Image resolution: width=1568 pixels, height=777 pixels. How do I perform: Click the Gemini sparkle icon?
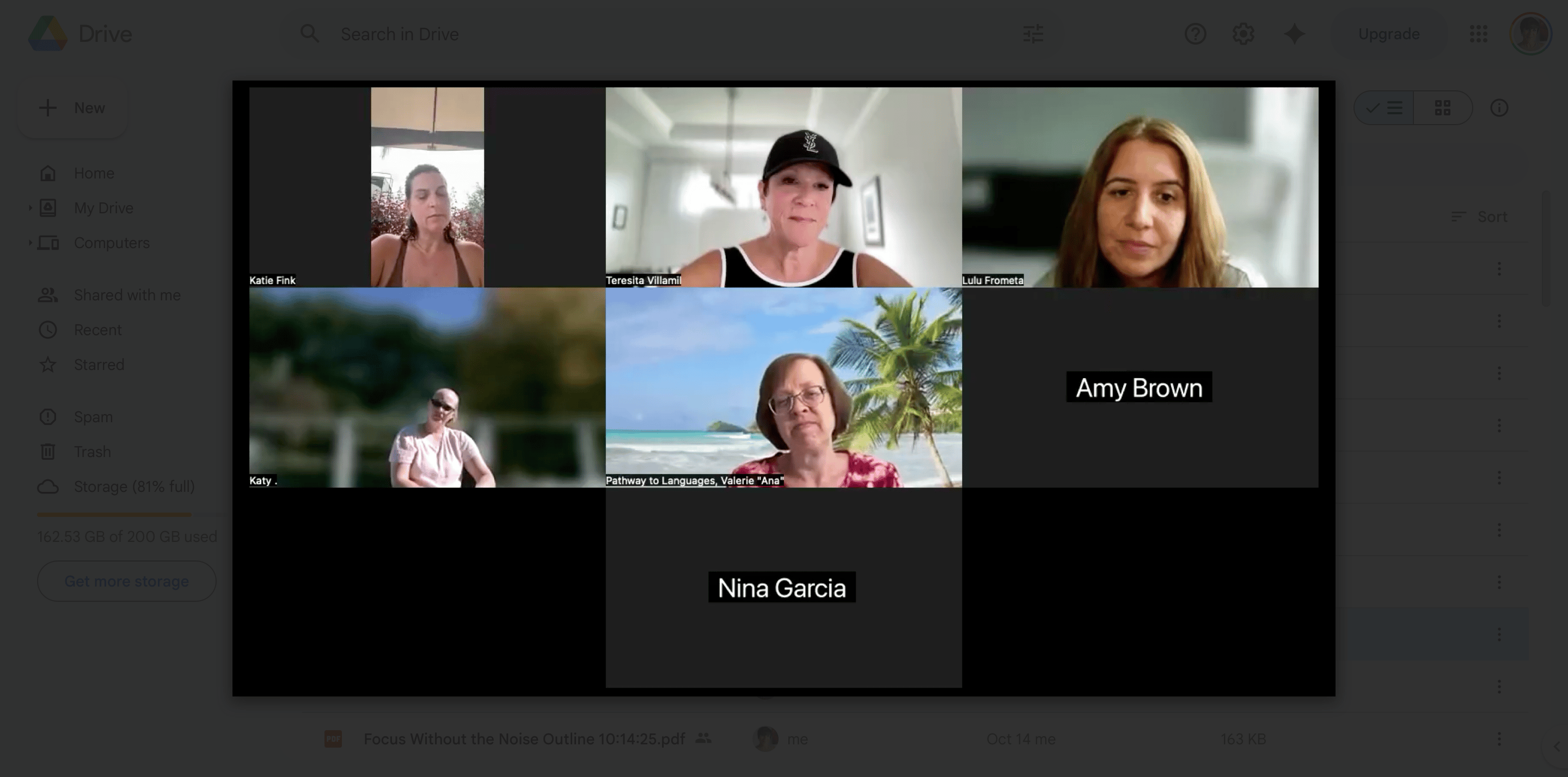point(1294,34)
